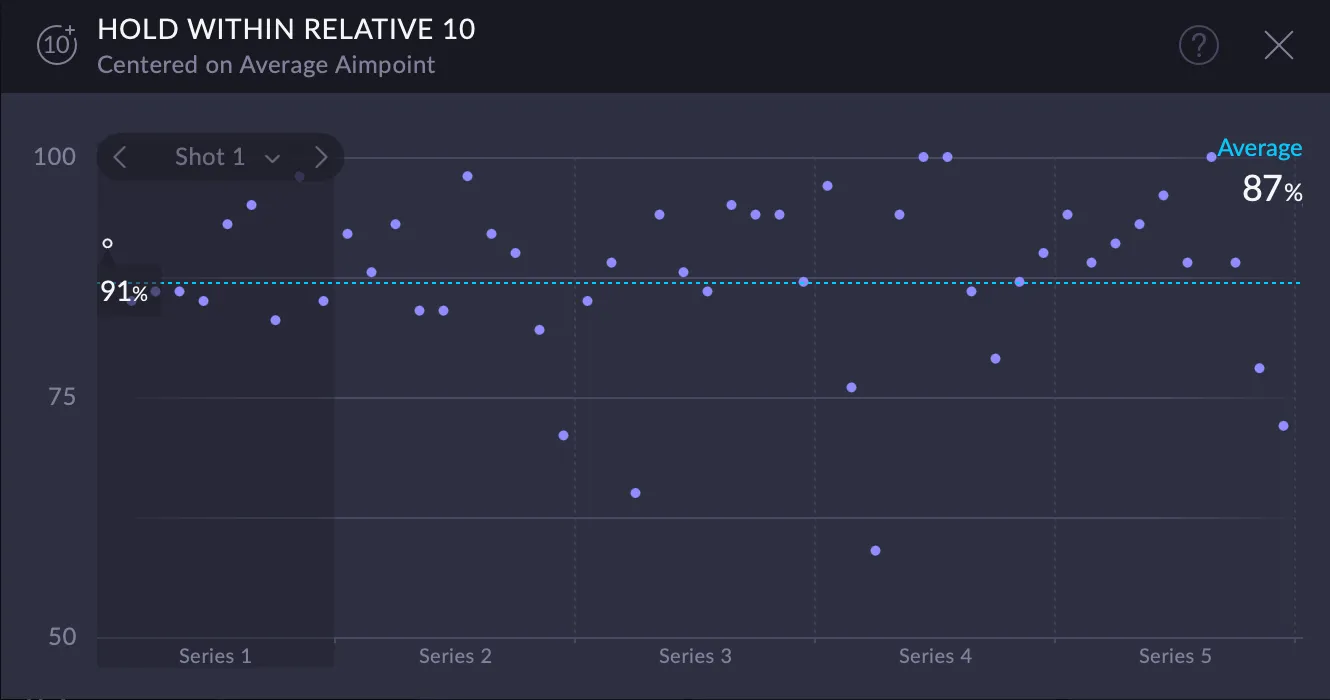Click the highlighted Shot 1 data point
1330x700 pixels.
pyautogui.click(x=107, y=243)
